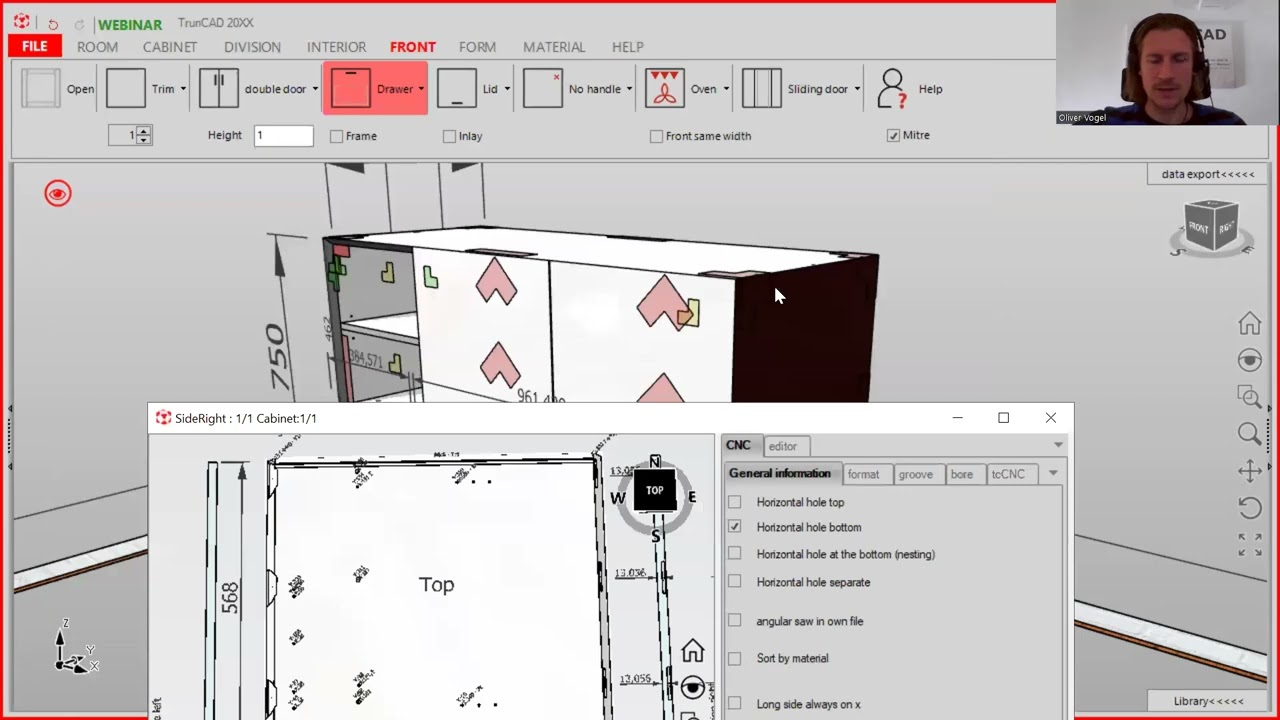1280x720 pixels.
Task: Switch to the DIVISION tab
Action: (252, 47)
